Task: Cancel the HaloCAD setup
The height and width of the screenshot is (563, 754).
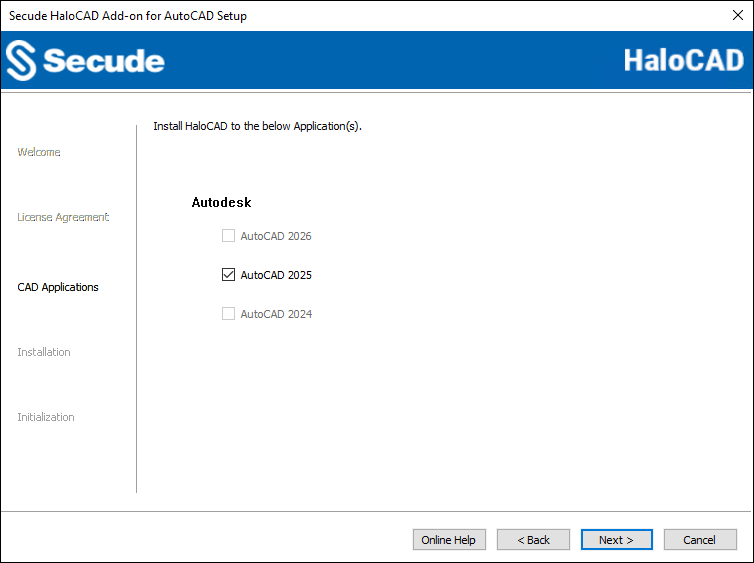Action: (700, 539)
